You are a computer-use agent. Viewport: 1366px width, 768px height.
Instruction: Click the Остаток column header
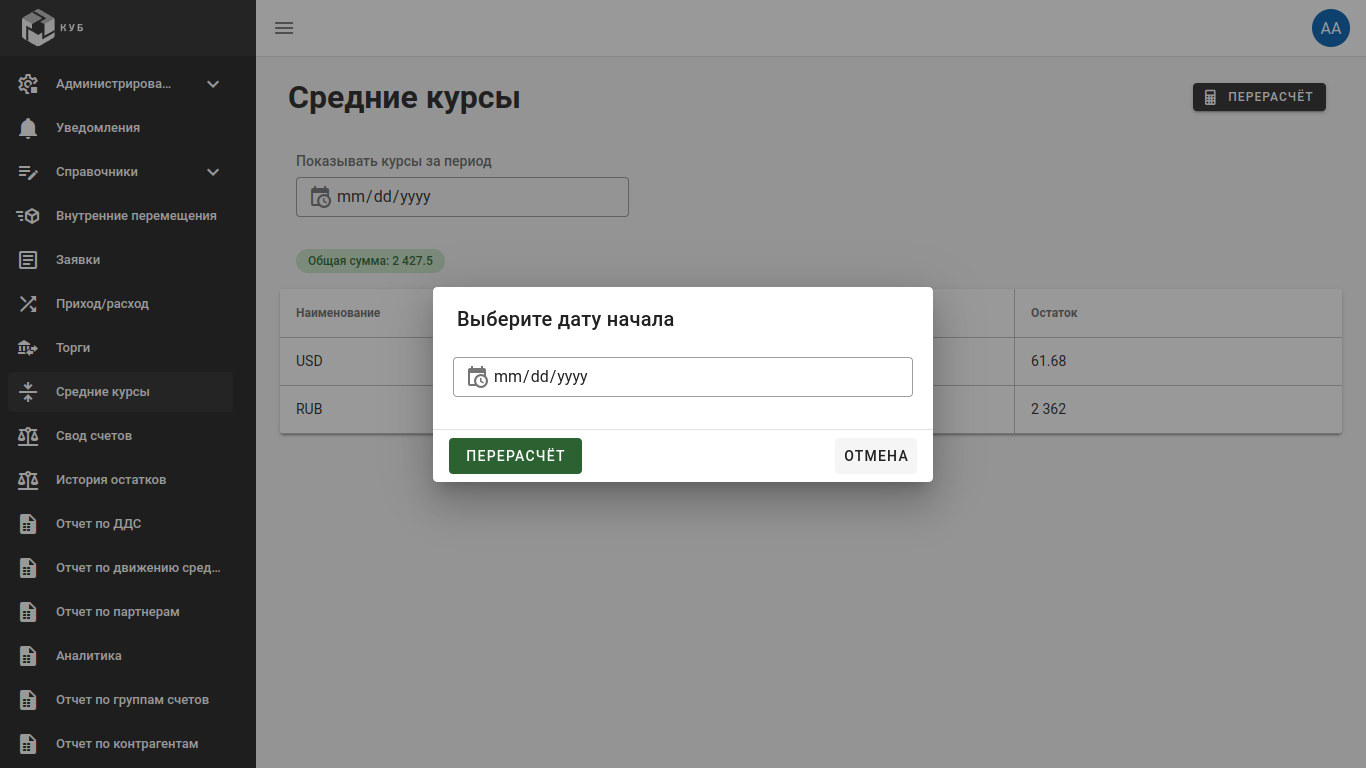click(x=1054, y=313)
